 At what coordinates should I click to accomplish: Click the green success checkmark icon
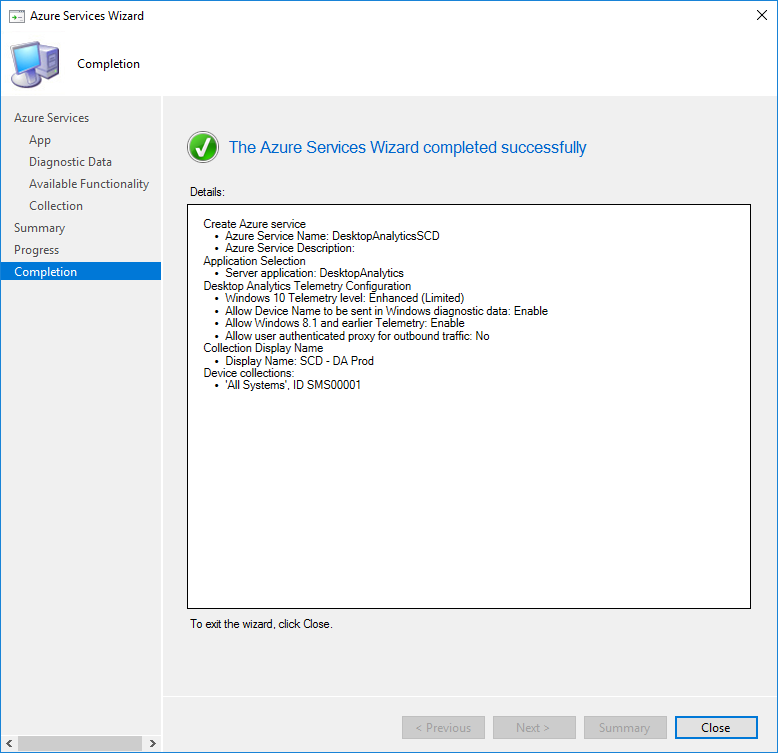point(203,147)
